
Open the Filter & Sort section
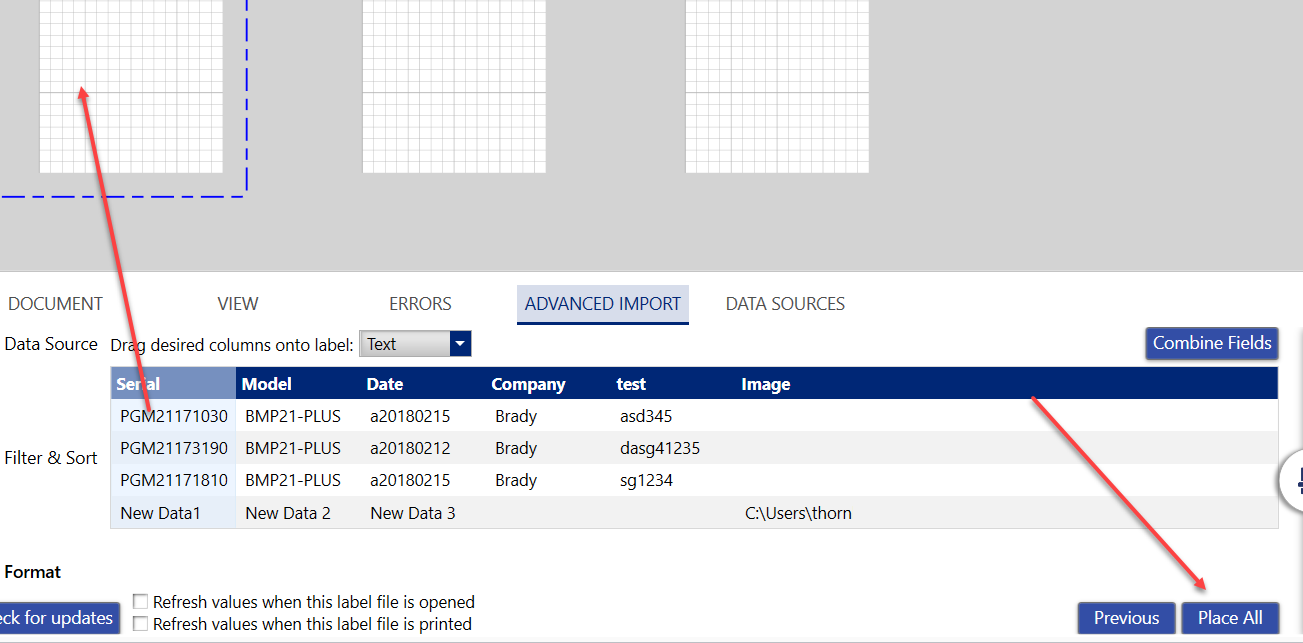51,458
